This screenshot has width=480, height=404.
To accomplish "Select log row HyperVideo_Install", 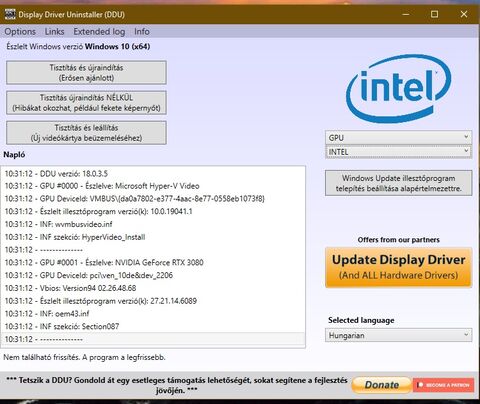I will pos(153,237).
